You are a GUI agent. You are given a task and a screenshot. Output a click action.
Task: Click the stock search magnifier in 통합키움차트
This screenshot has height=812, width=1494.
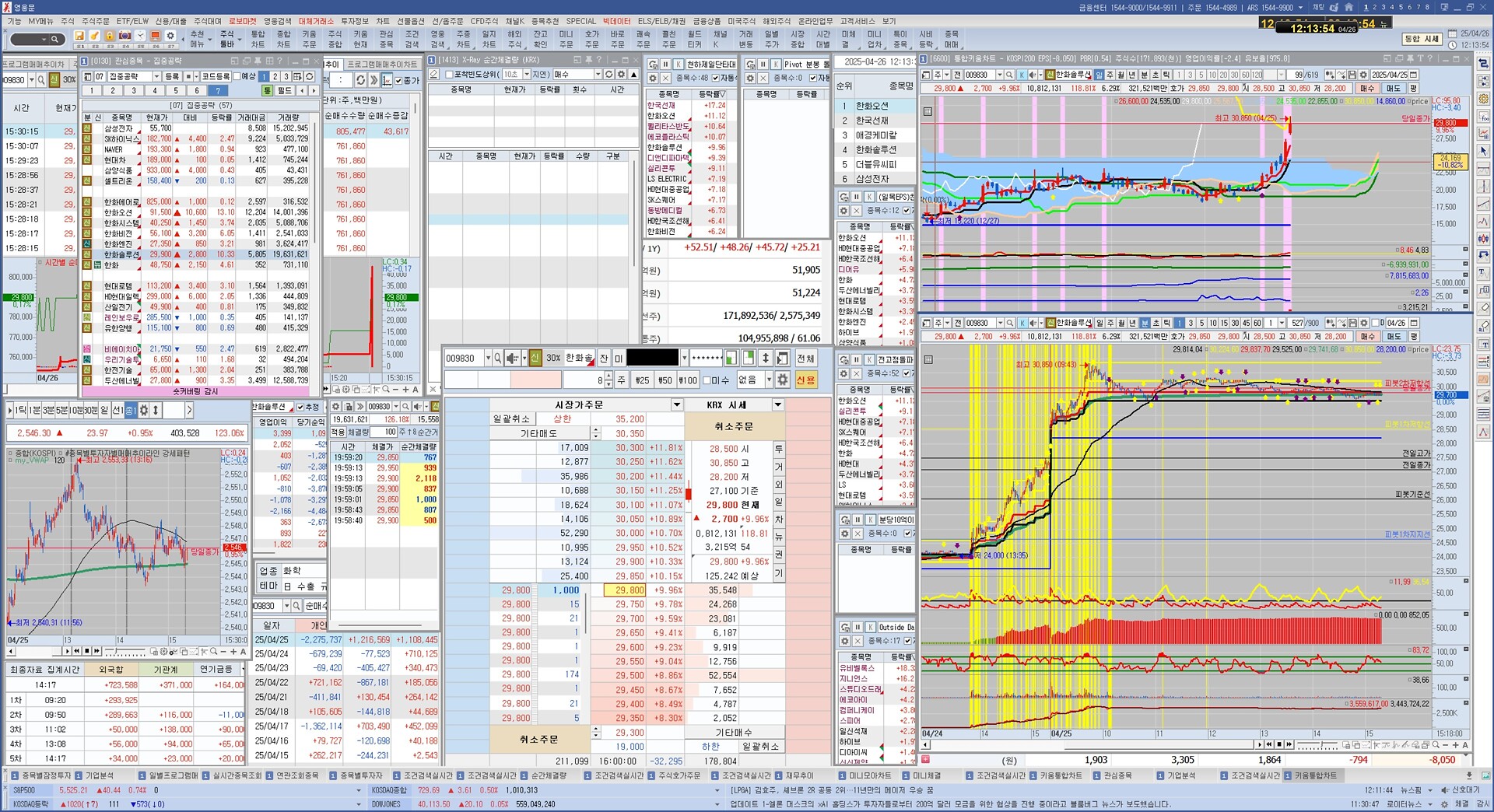pos(1009,75)
